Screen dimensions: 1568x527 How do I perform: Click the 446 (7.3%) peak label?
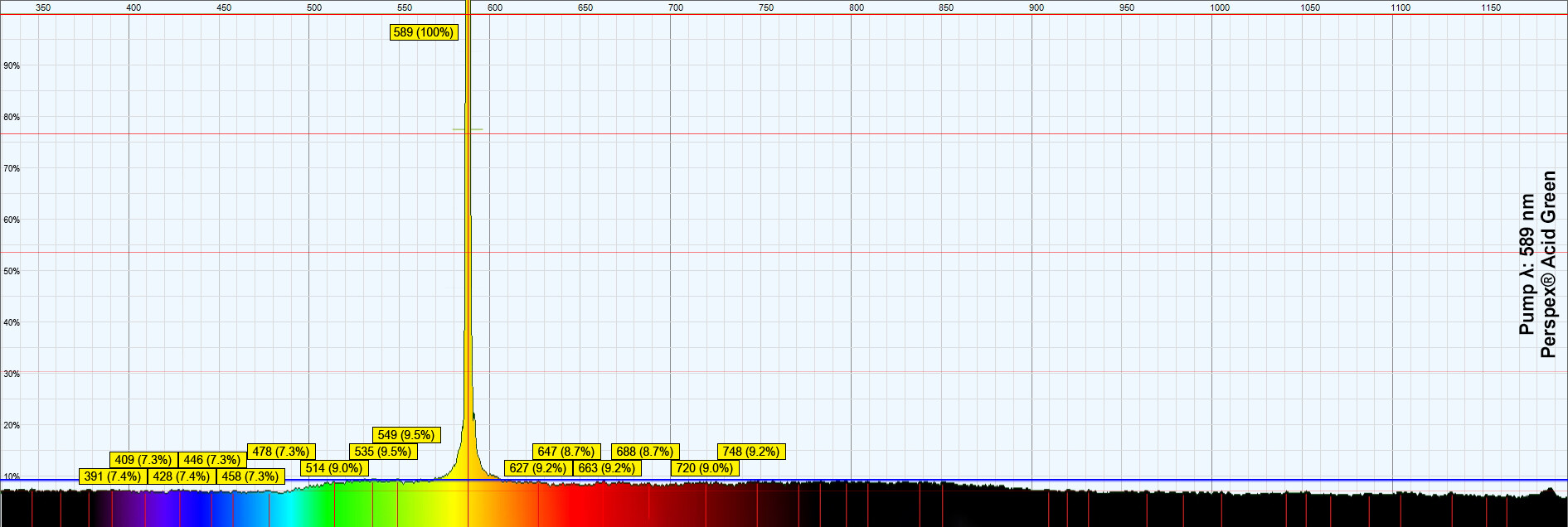tap(212, 460)
